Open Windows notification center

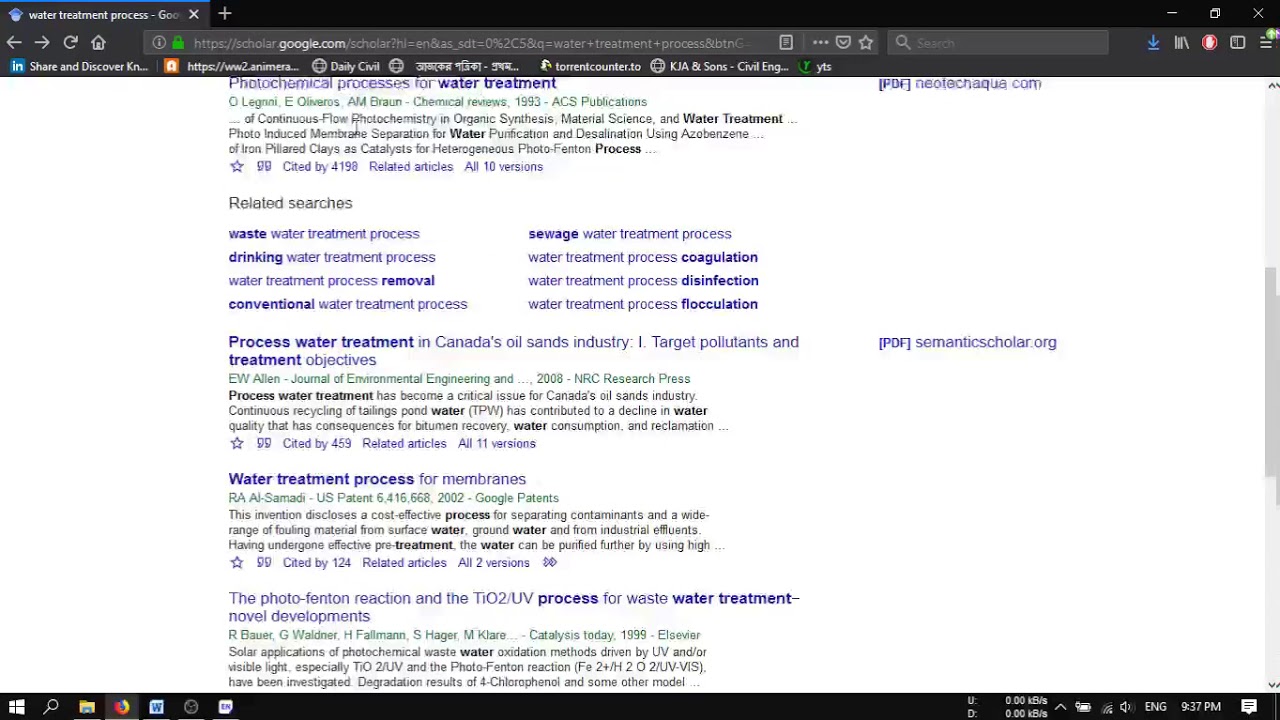(x=1249, y=707)
